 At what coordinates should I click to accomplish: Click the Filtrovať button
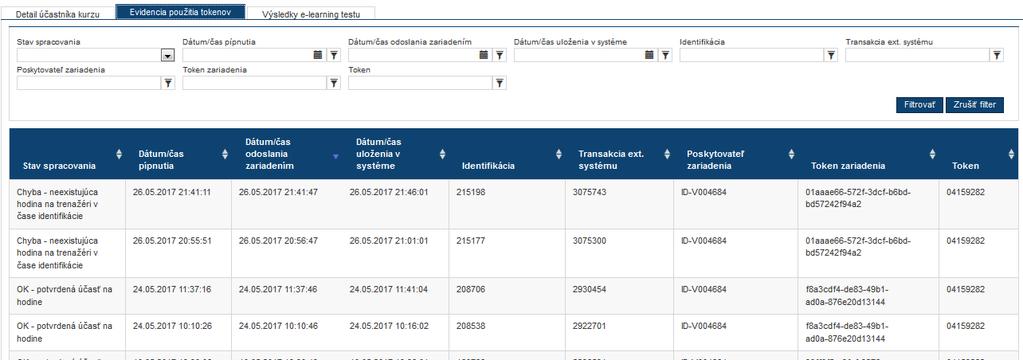920,105
